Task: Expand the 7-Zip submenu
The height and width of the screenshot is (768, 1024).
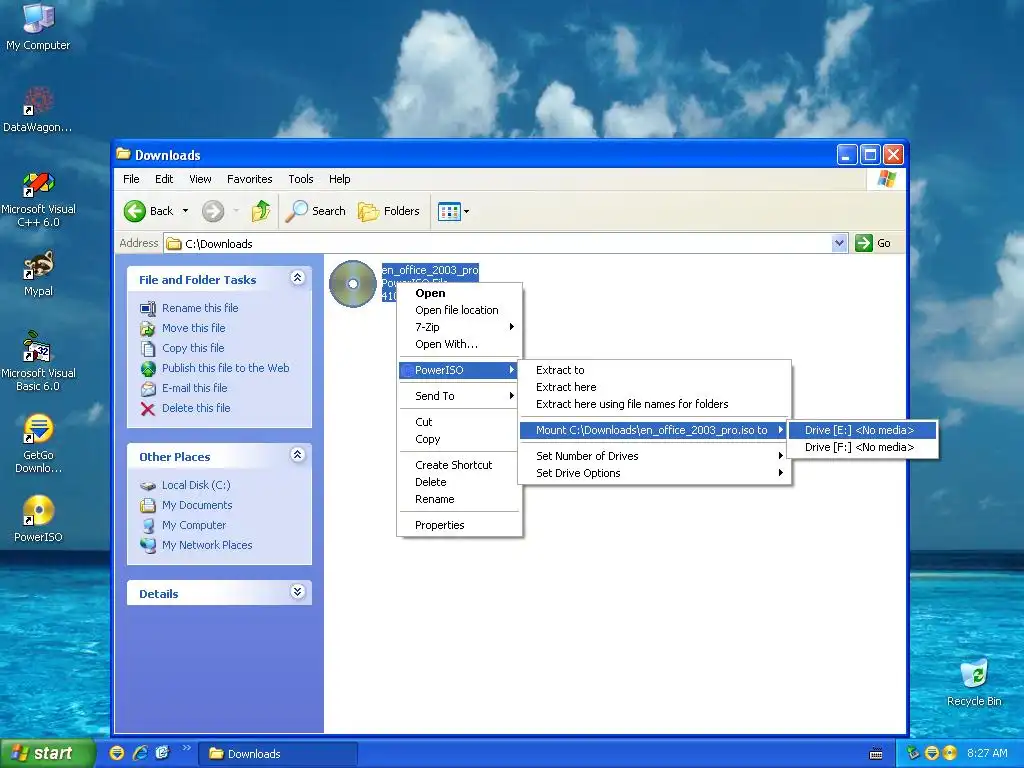Action: [x=459, y=327]
